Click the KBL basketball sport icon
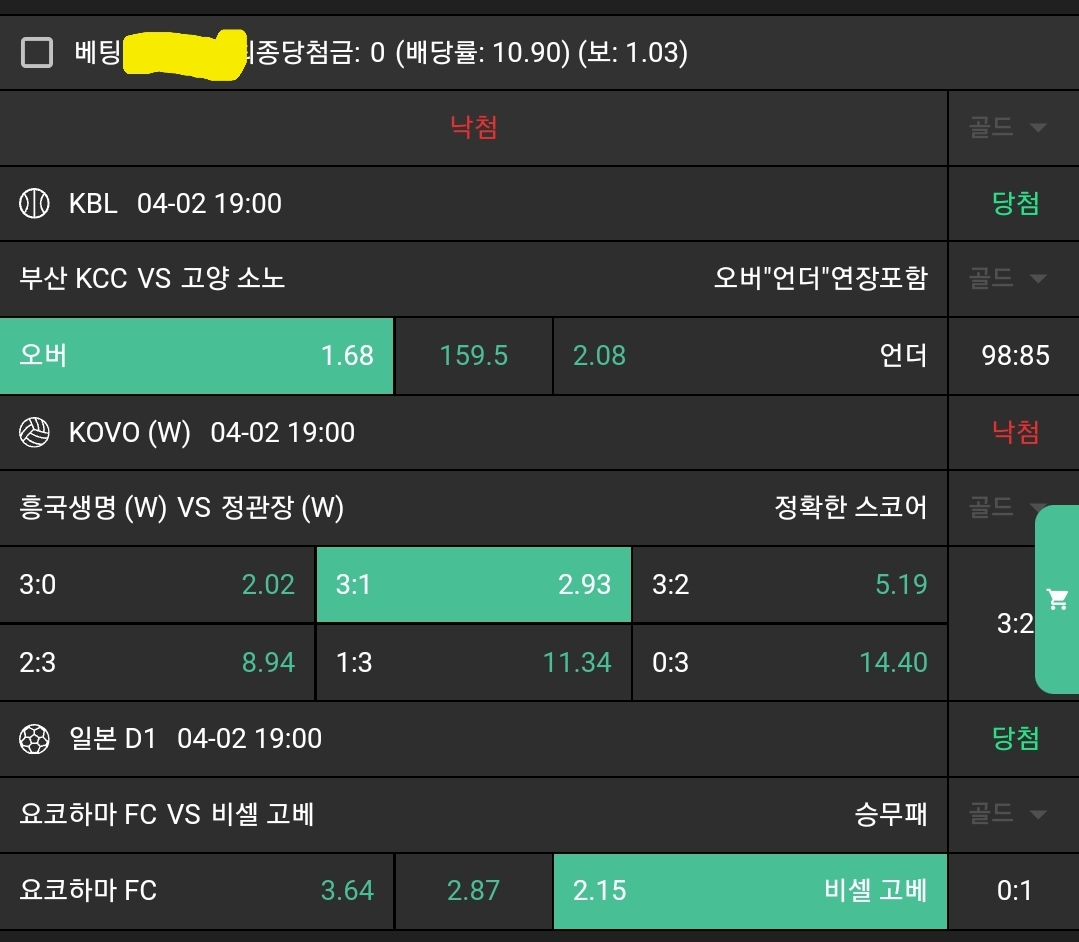Image resolution: width=1079 pixels, height=942 pixels. point(35,204)
